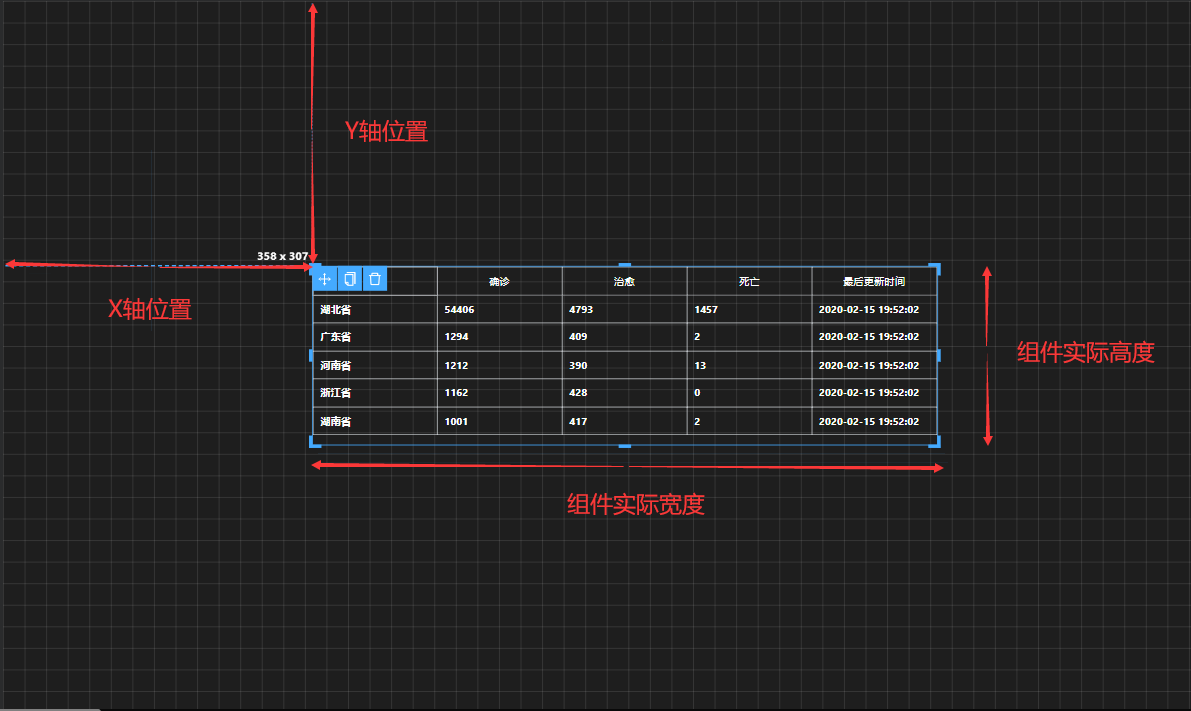Click the bottom-right corner resize handle
1191x711 pixels.
pyautogui.click(x=935, y=441)
